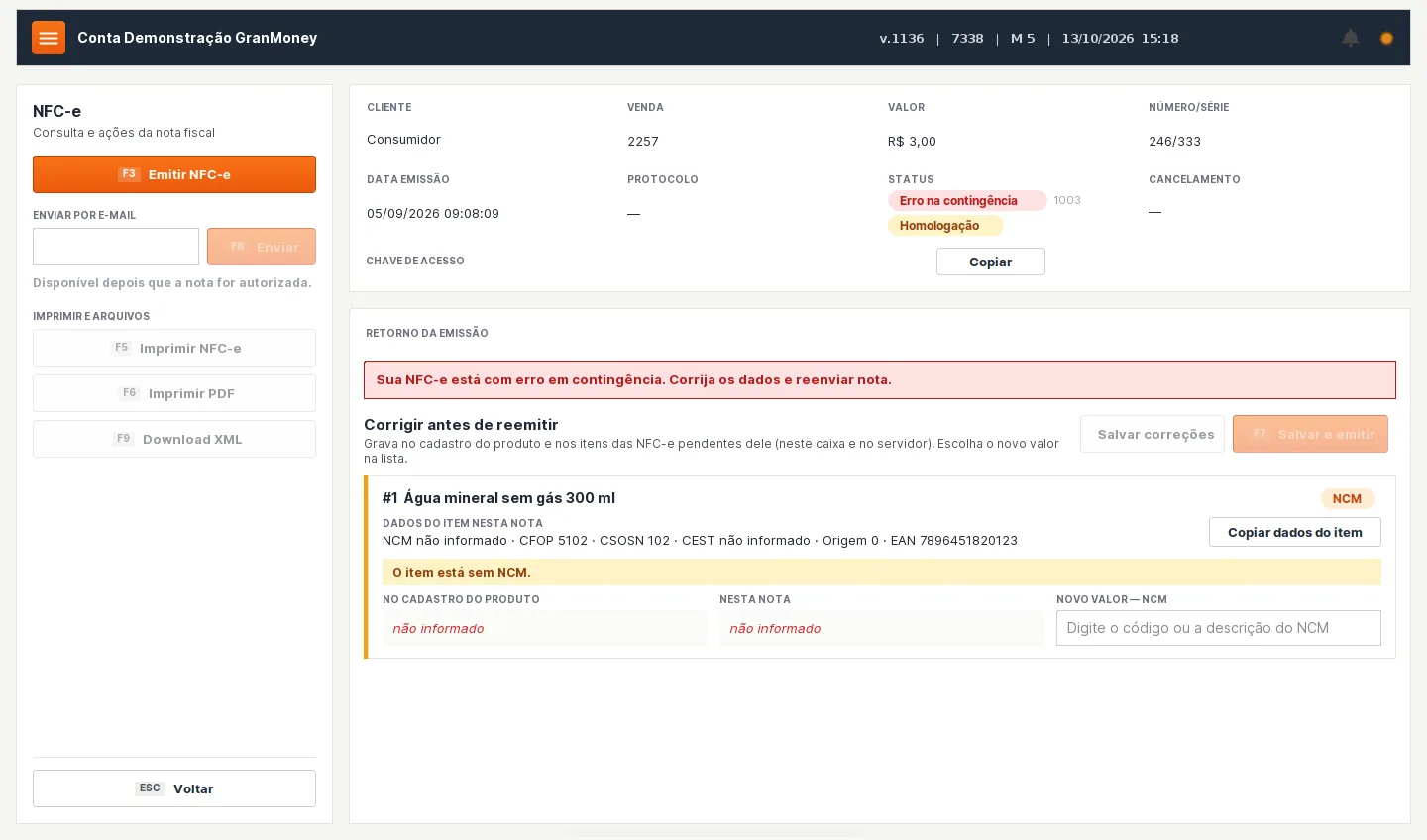Image resolution: width=1427 pixels, height=840 pixels.
Task: Click the Download XML button
Action: (x=174, y=439)
